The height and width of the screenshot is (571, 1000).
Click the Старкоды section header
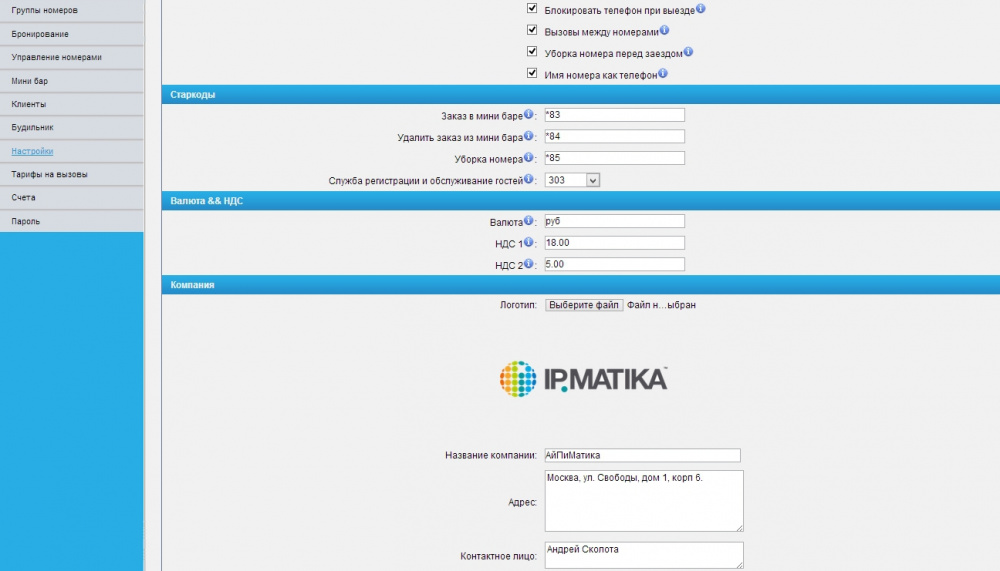point(580,94)
